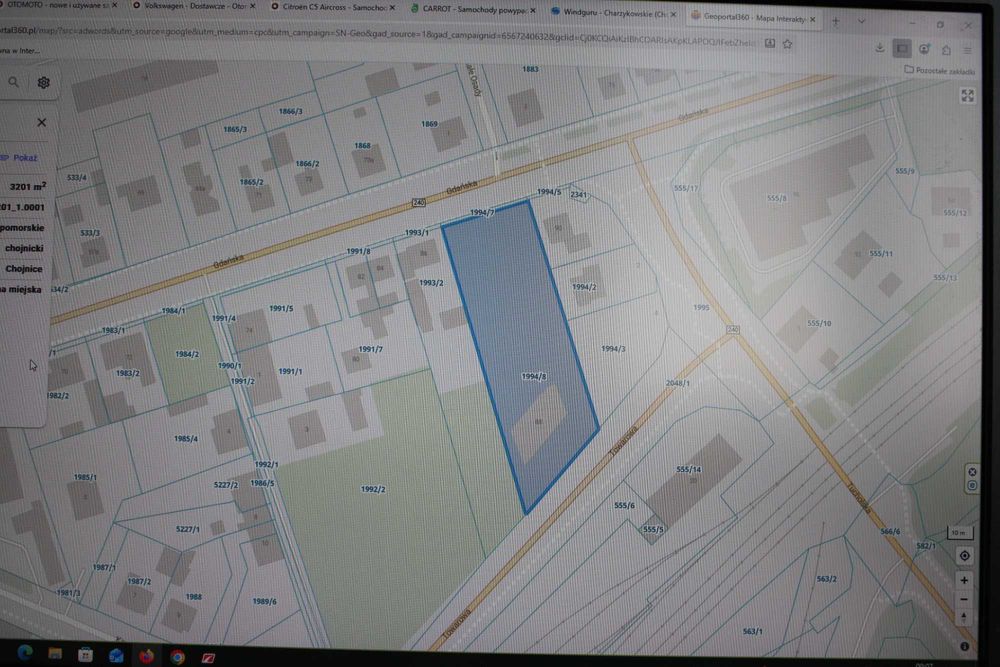Open the map search magnifier tool
The width and height of the screenshot is (1000, 667).
(x=13, y=82)
